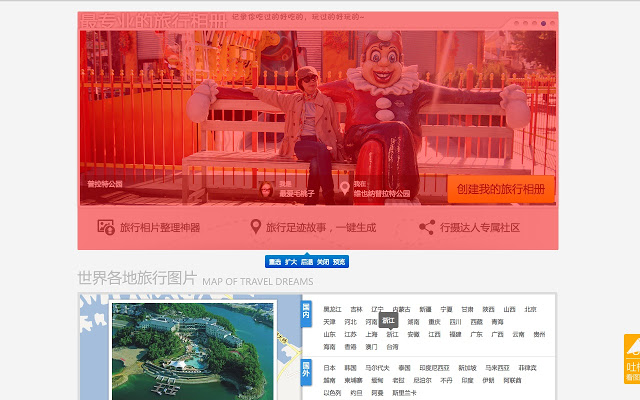Click the 日本 country link
This screenshot has height=400, width=640.
[x=329, y=368]
